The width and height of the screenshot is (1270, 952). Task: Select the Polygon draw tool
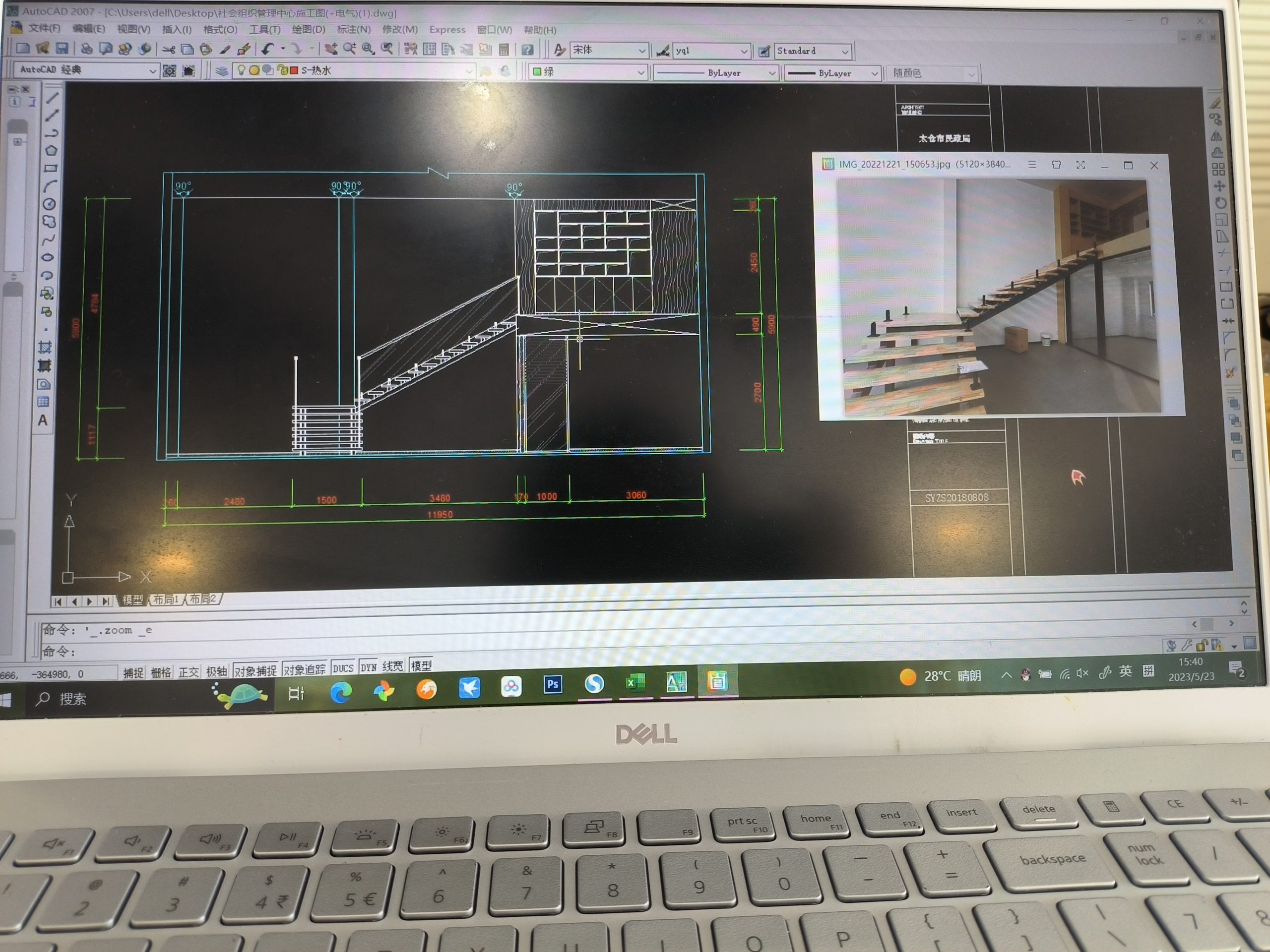51,150
